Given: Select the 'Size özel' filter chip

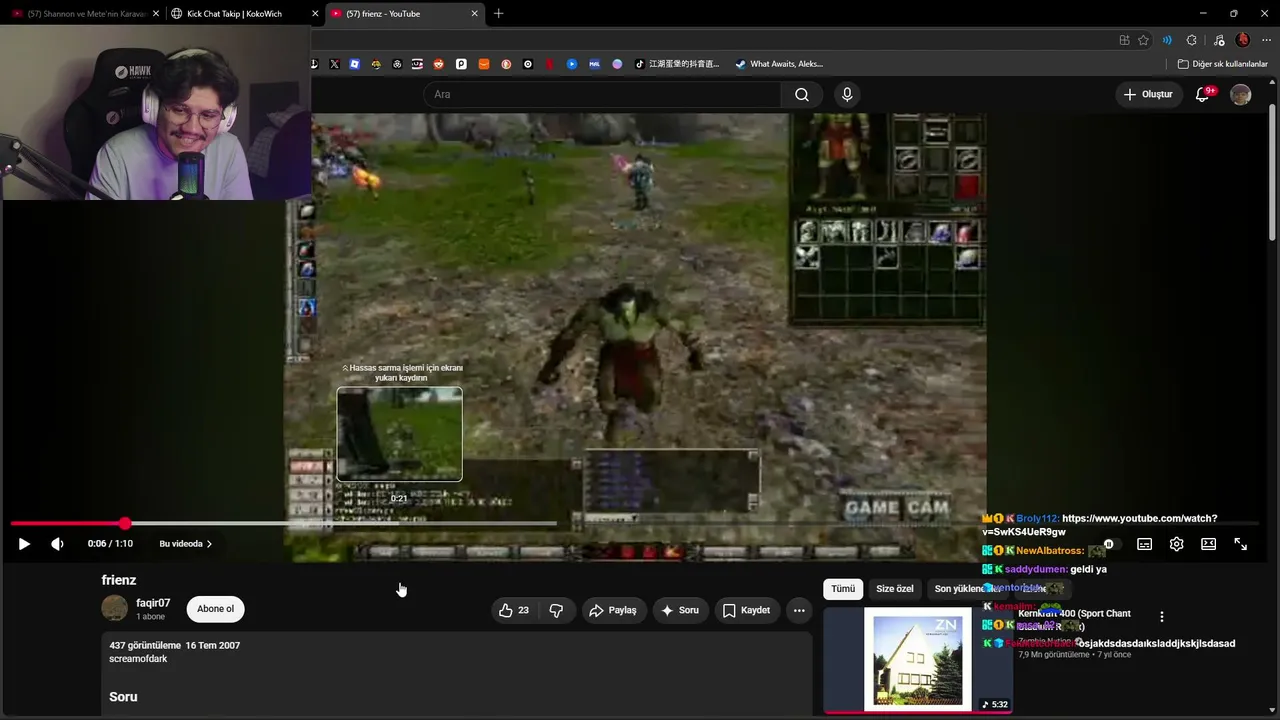Looking at the screenshot, I should (x=895, y=589).
